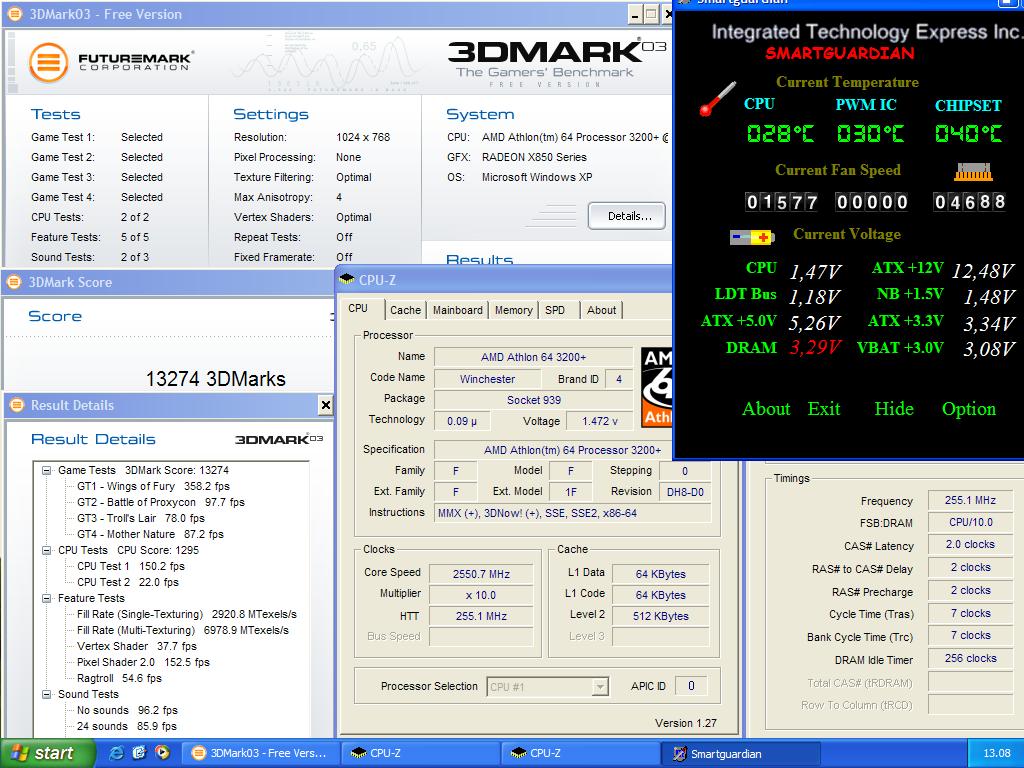Click the Smartguardian battery voltage icon
Viewport: 1024px width, 768px height.
point(752,236)
